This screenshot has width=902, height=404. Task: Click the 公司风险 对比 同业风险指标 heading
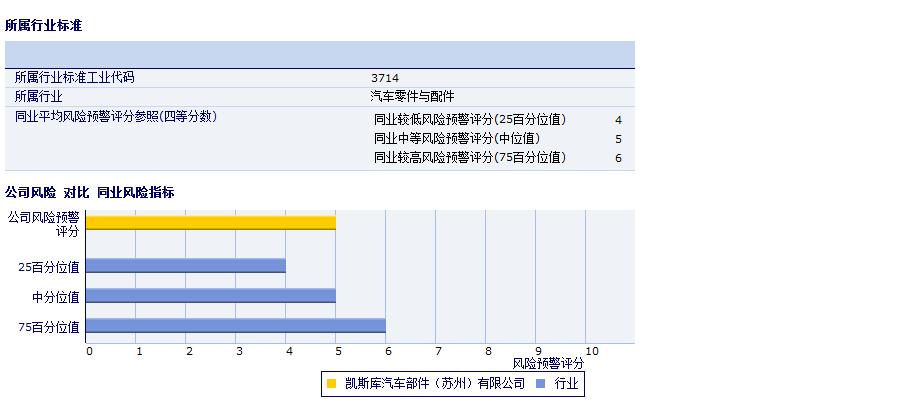[96, 192]
